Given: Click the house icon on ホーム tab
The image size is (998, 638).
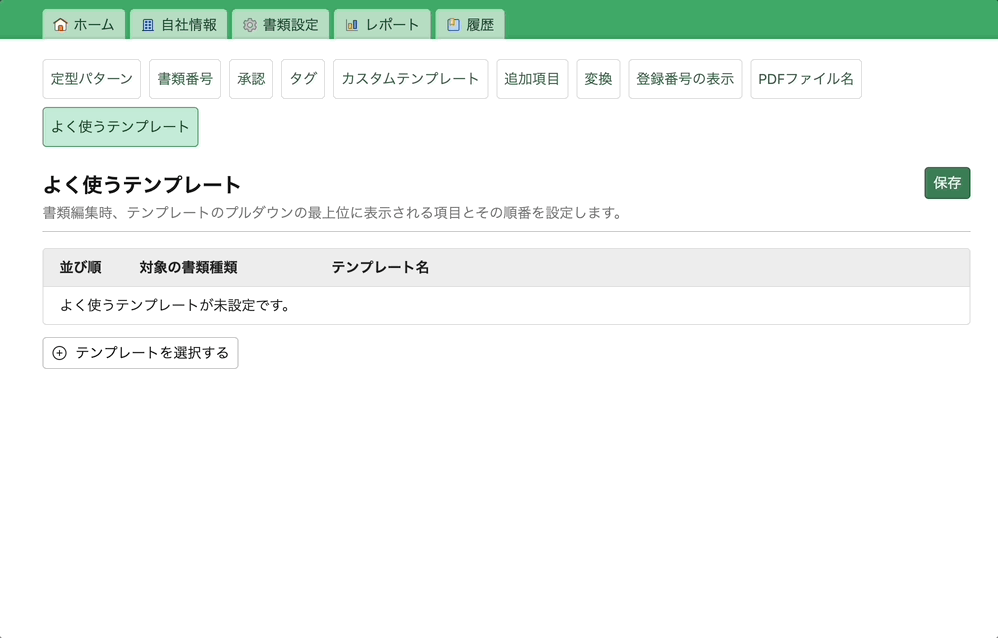Looking at the screenshot, I should click(60, 25).
